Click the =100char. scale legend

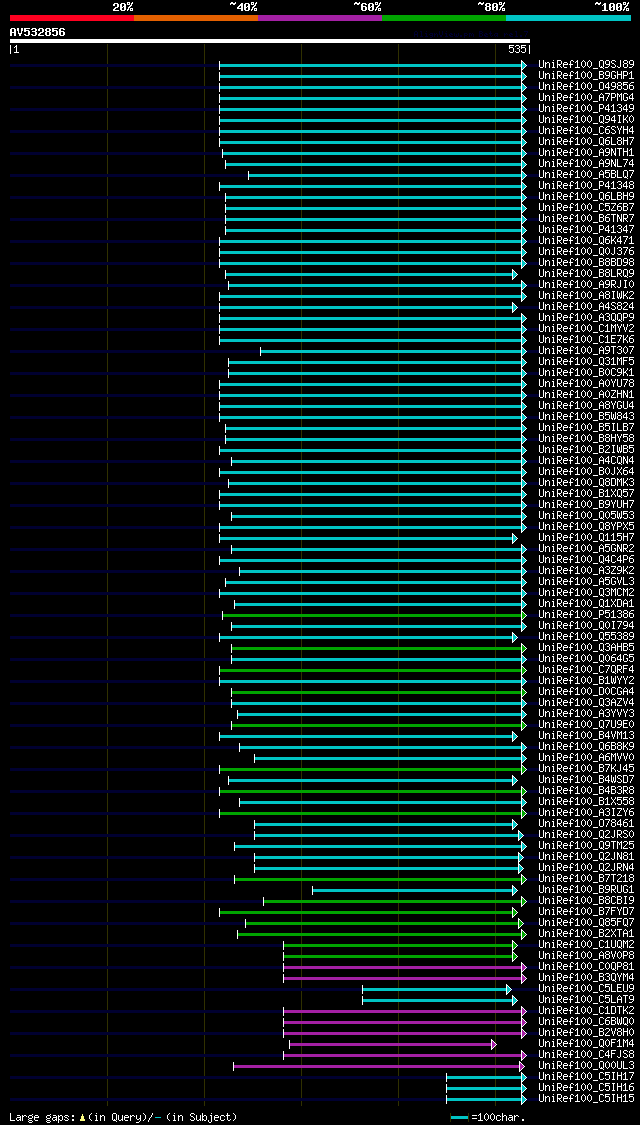[x=487, y=1117]
